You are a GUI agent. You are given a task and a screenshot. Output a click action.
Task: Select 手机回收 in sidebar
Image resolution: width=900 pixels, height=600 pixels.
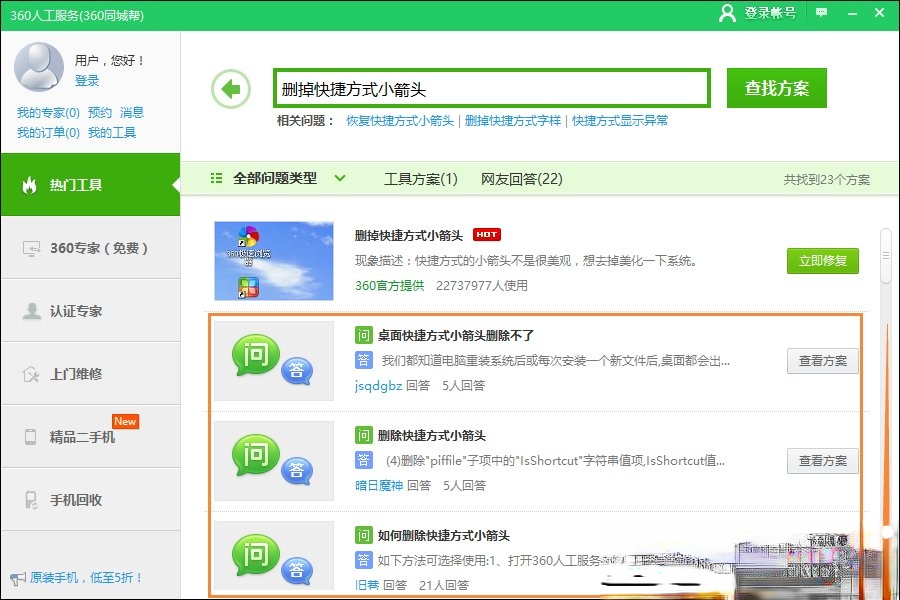pyautogui.click(x=90, y=500)
